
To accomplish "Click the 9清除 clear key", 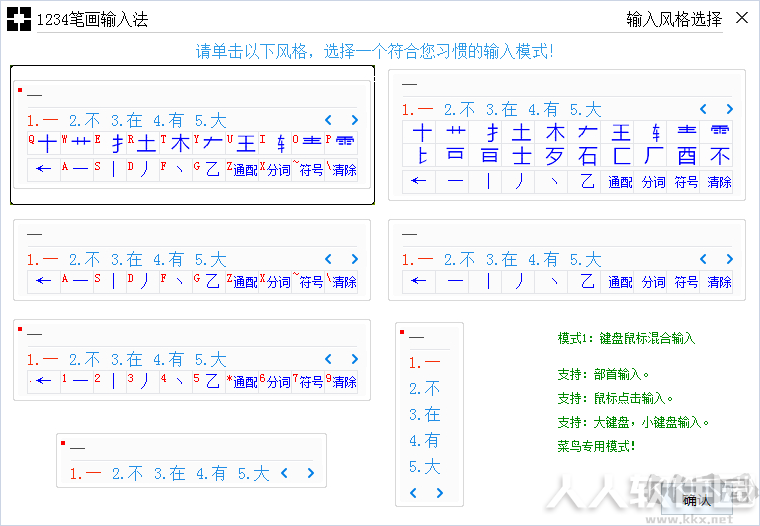I will (x=341, y=381).
